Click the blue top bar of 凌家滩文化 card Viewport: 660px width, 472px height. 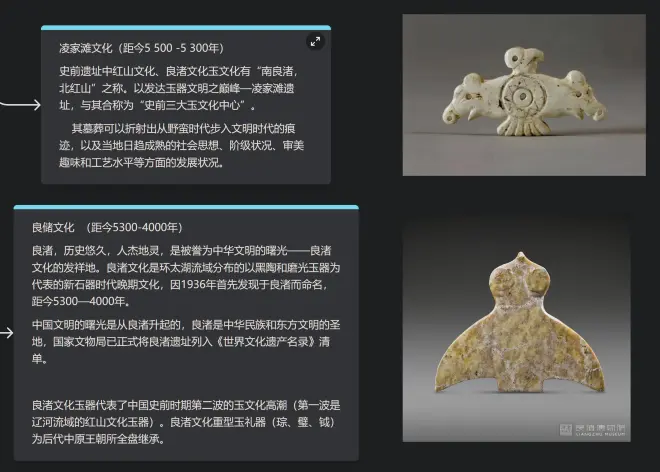(x=186, y=28)
